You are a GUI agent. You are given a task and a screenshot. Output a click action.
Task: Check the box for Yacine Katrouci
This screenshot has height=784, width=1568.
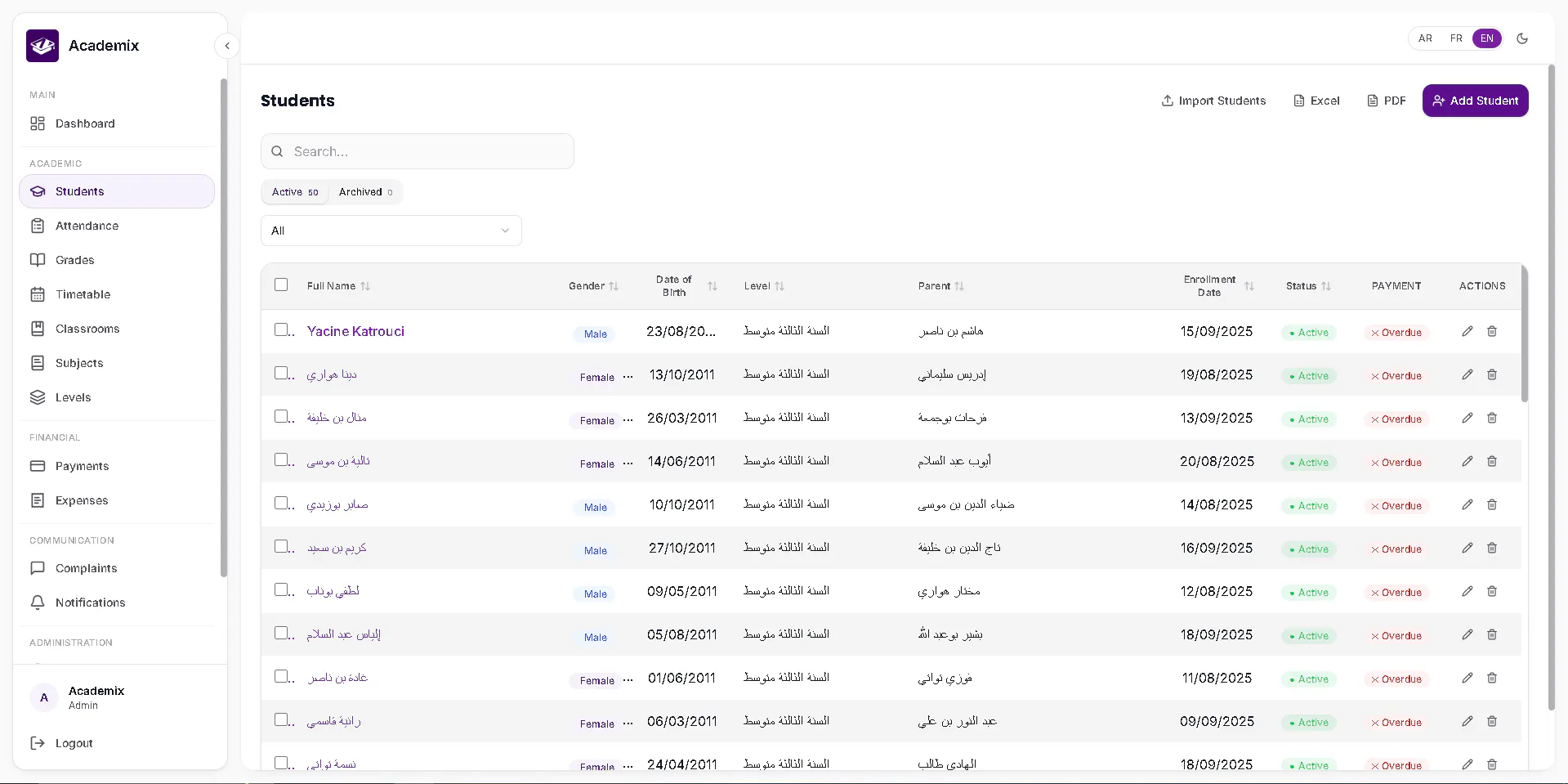coord(281,329)
